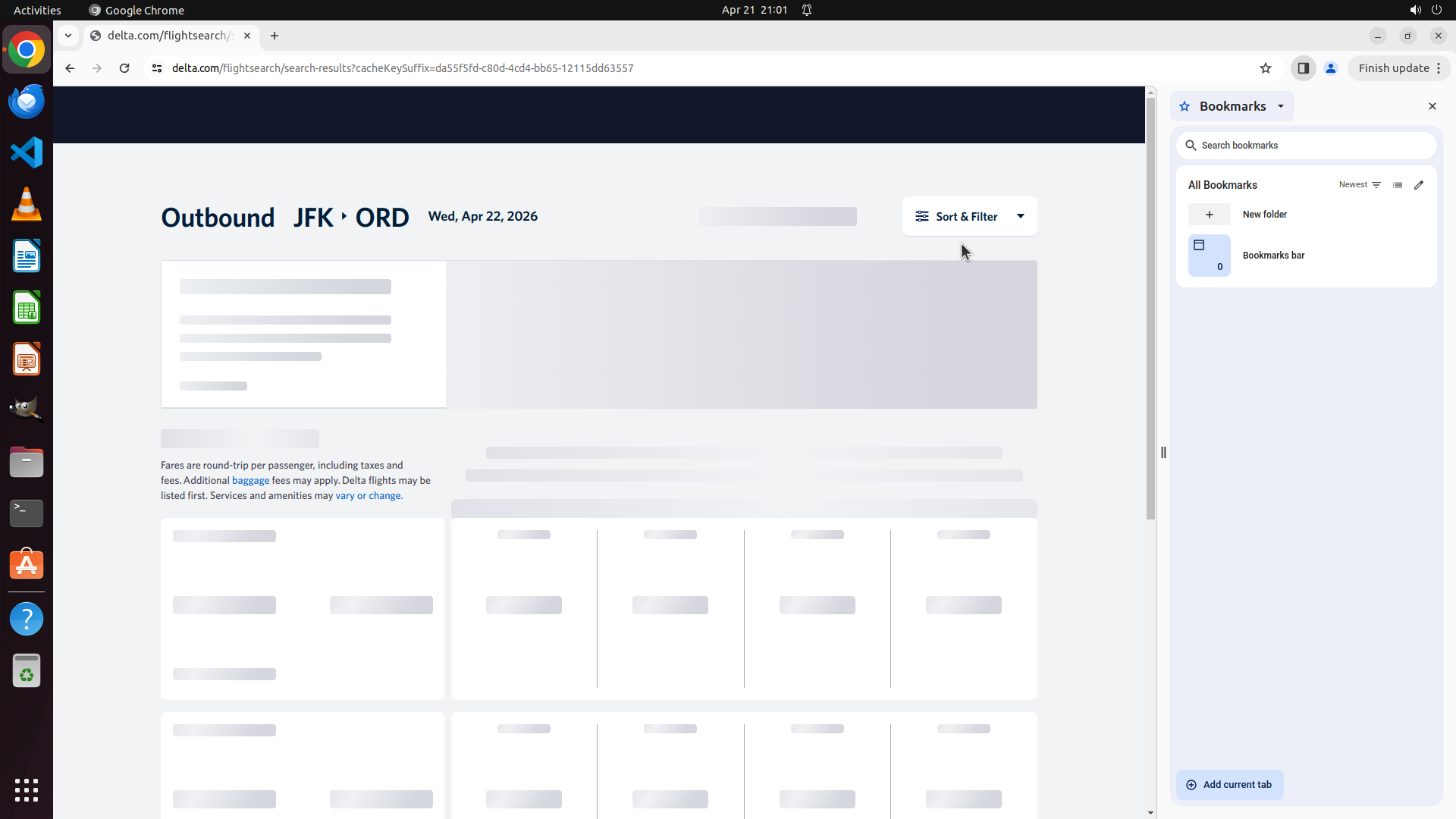Viewport: 1456px width, 819px height.
Task: Go back to previous page
Action: point(70,68)
